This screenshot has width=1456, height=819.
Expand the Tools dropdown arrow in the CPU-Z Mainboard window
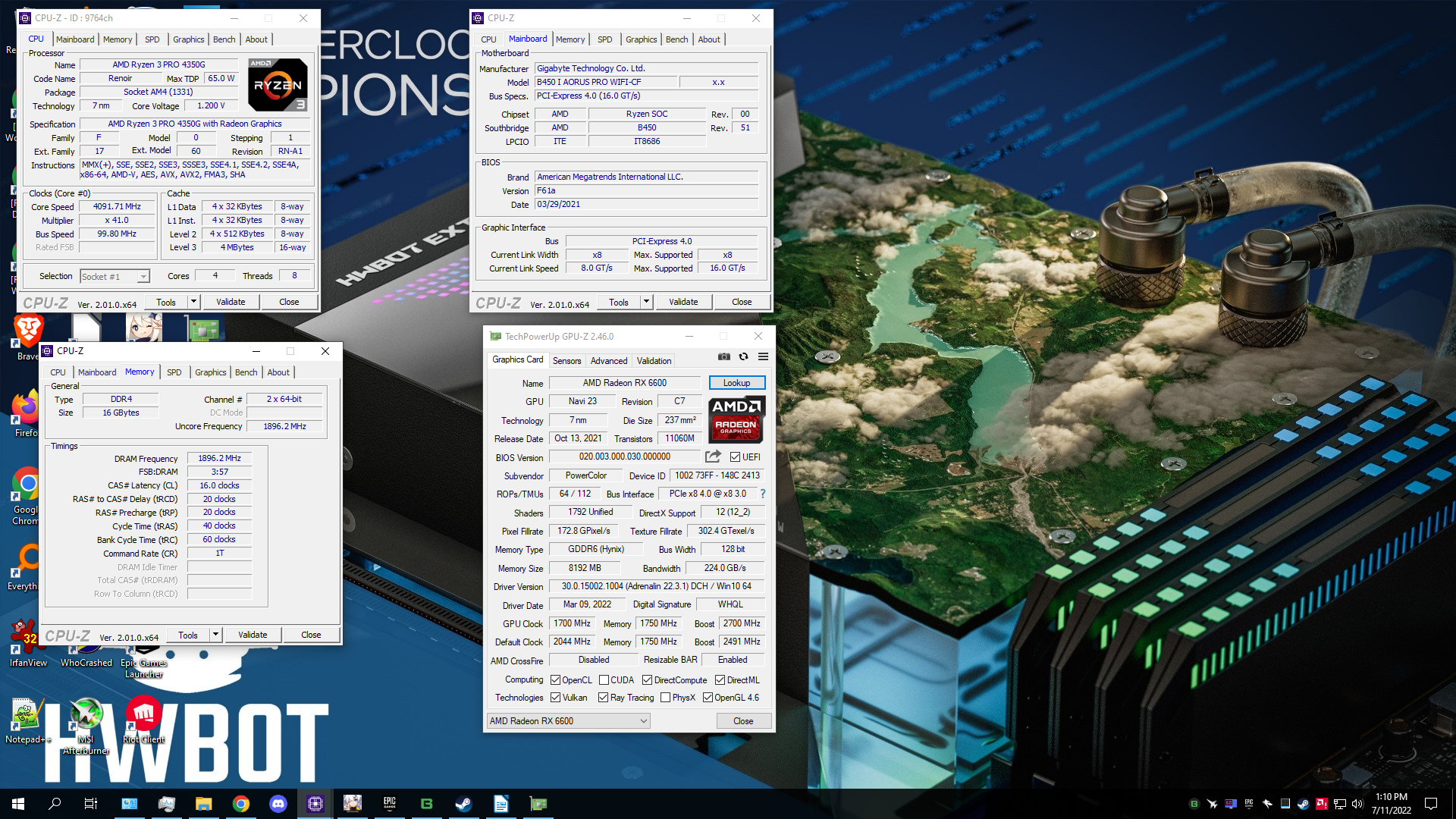[x=646, y=302]
